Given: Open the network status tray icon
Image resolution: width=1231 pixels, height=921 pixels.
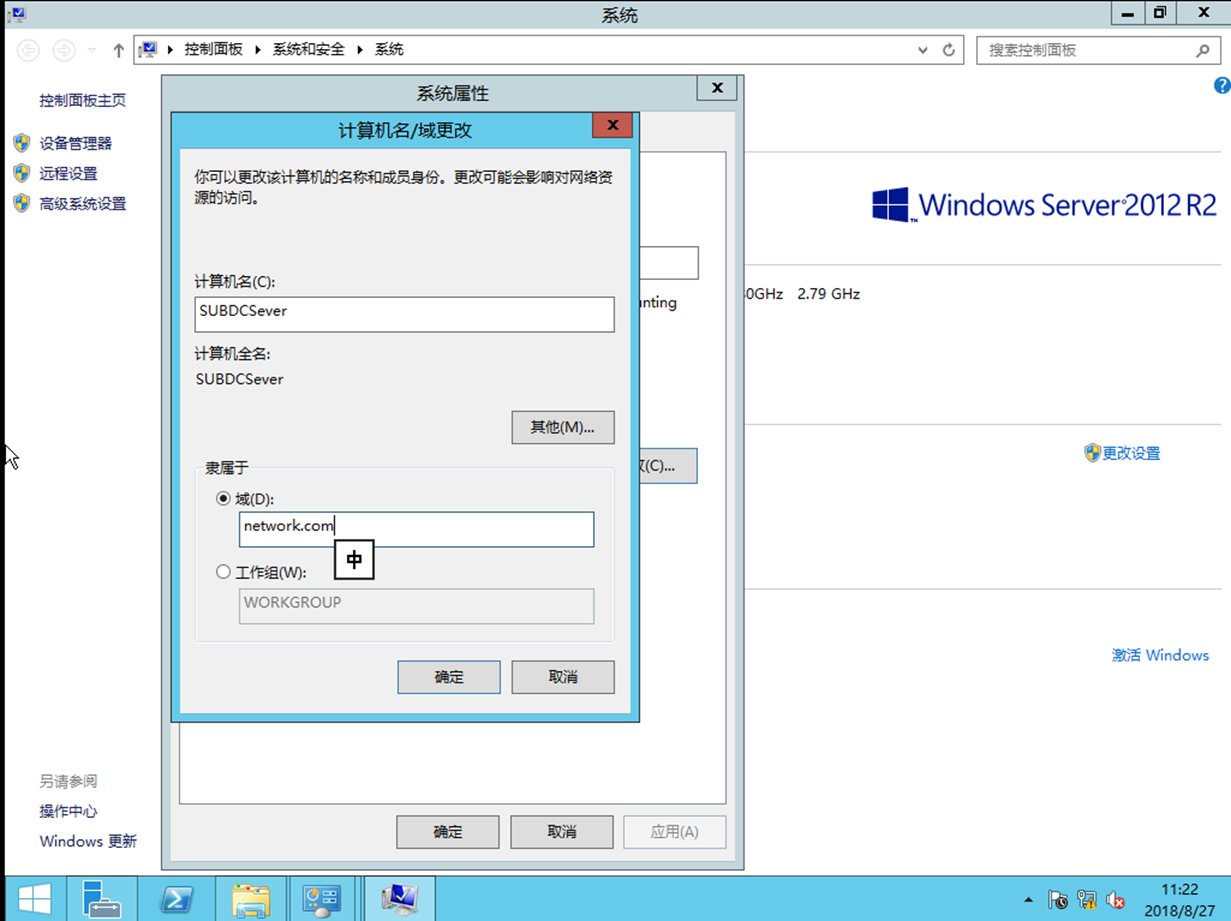Looking at the screenshot, I should pos(1087,899).
